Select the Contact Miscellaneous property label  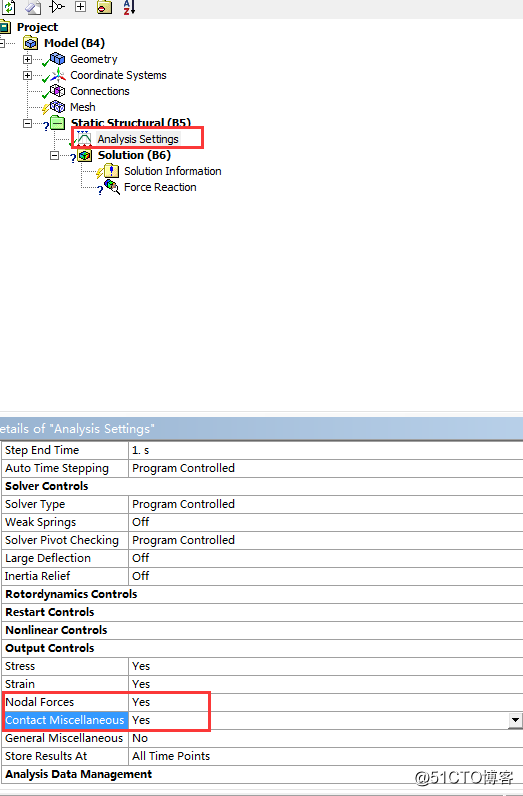(65, 720)
